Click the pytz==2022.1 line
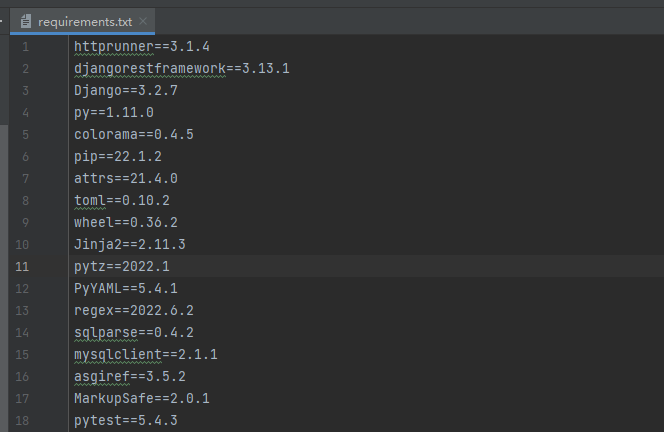Image resolution: width=664 pixels, height=432 pixels. 122,267
